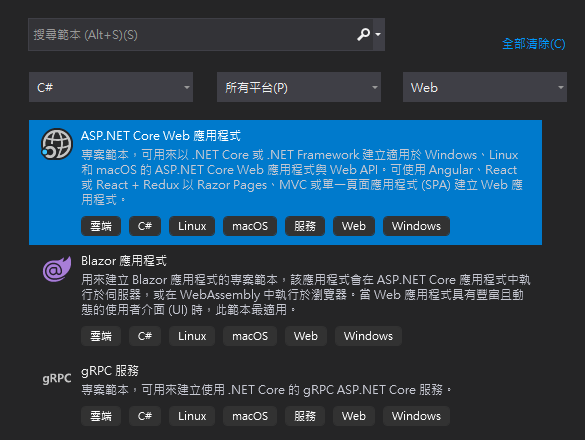Screen dimensions: 585x440
Task: Open the search options dropdown arrow
Action: point(378,34)
